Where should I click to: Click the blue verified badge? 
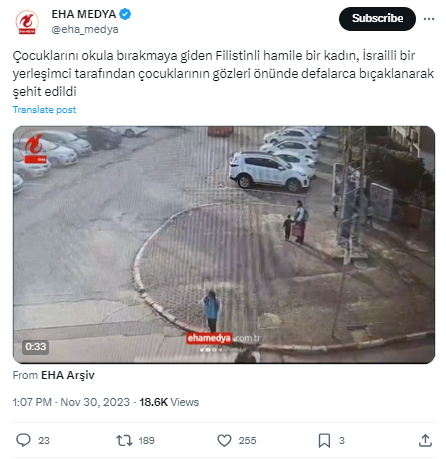pos(125,14)
